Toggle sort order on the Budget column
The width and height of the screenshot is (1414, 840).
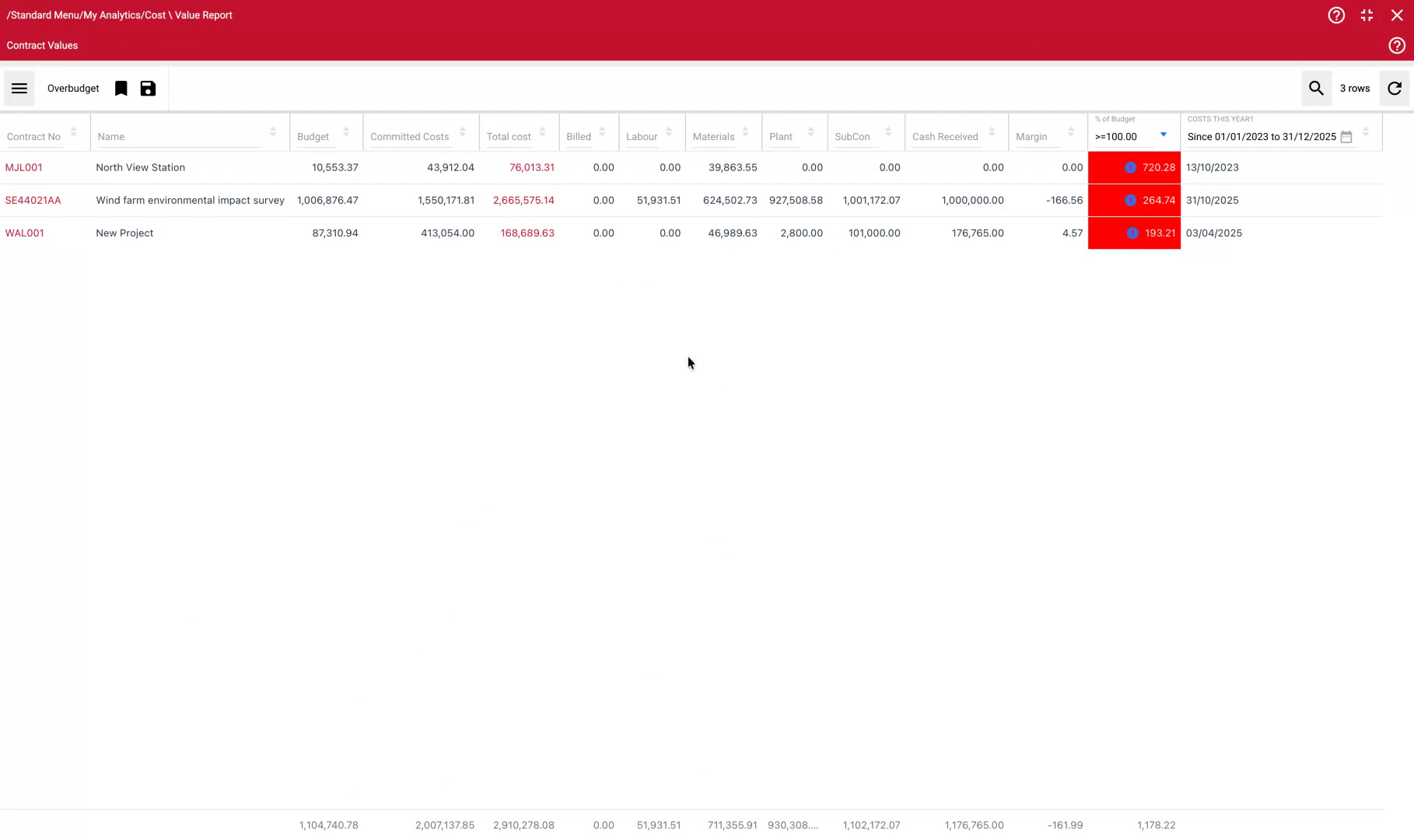(345, 131)
